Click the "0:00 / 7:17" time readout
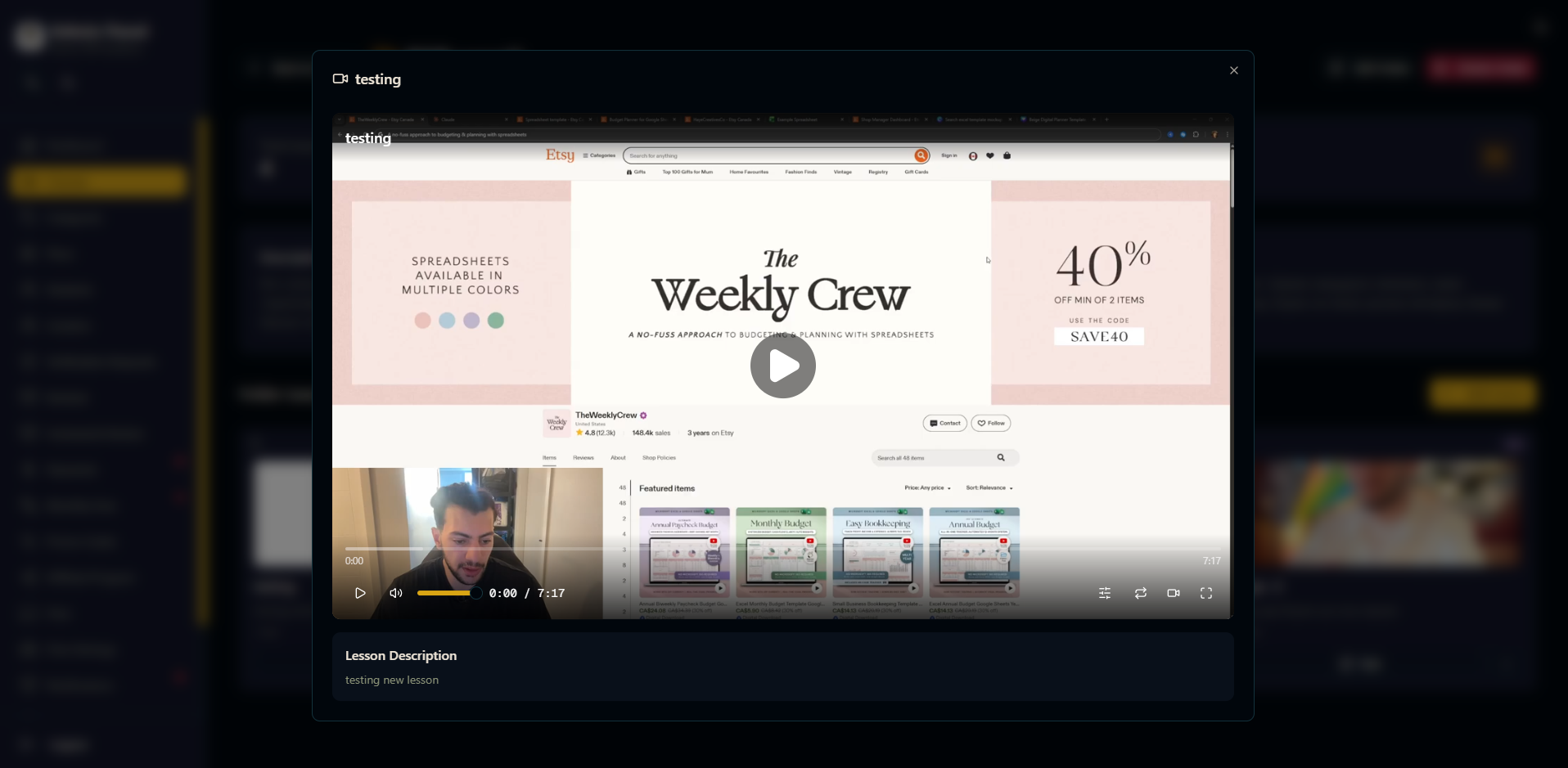The height and width of the screenshot is (768, 1568). [527, 593]
